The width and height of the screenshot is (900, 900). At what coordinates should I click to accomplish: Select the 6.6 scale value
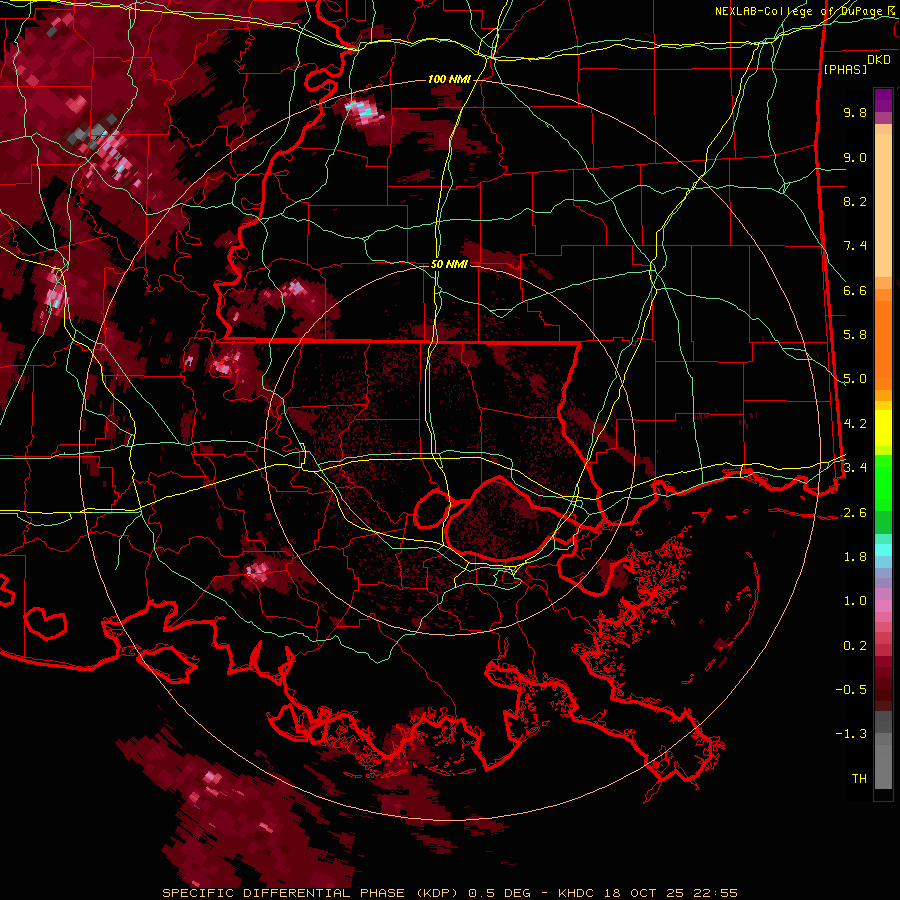click(x=855, y=290)
